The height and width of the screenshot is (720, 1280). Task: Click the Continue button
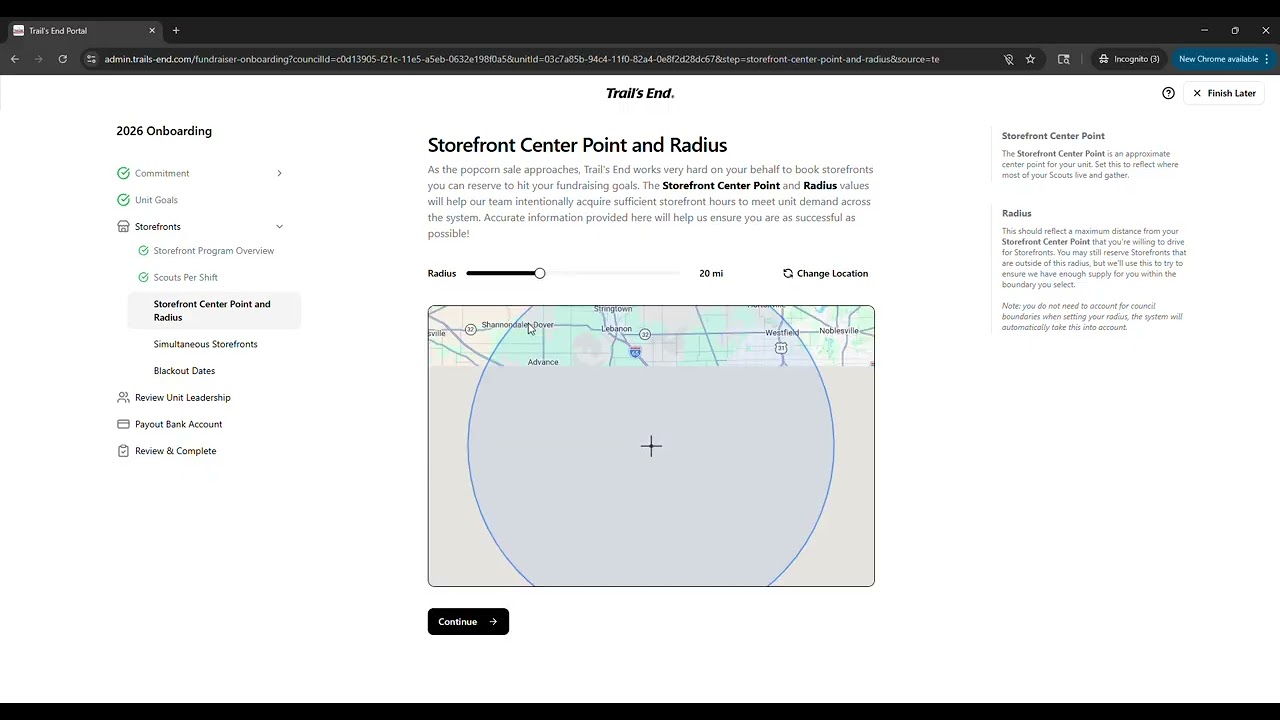pos(468,622)
